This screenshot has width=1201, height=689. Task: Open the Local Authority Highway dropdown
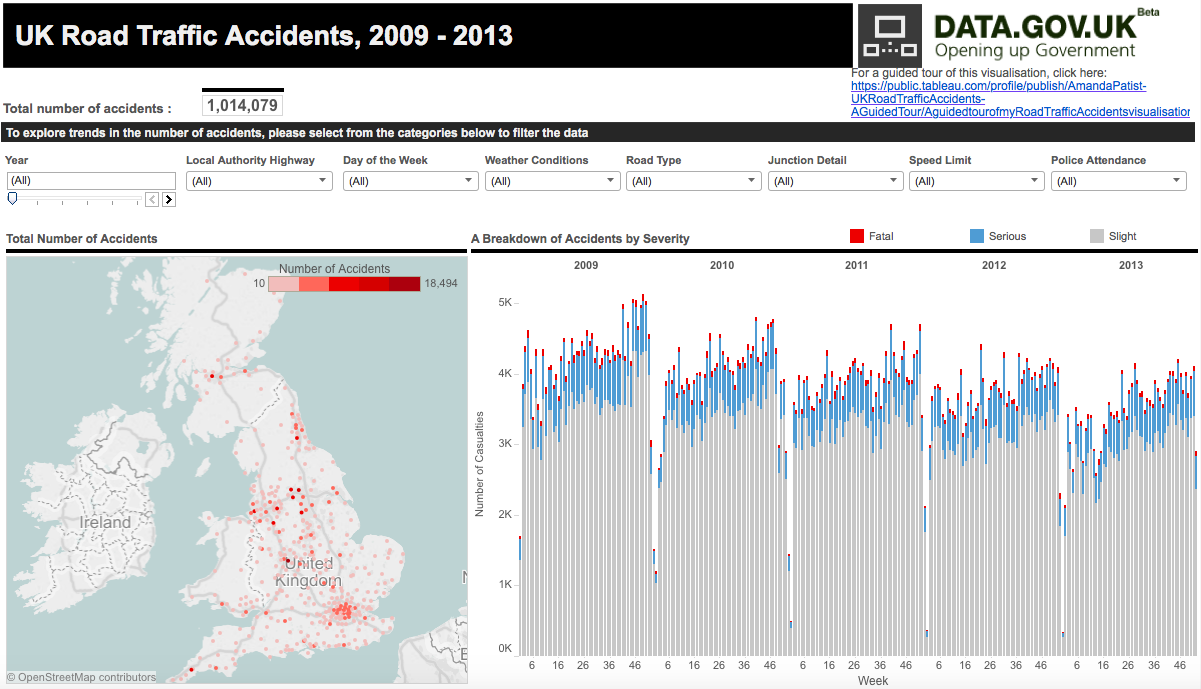click(x=258, y=181)
